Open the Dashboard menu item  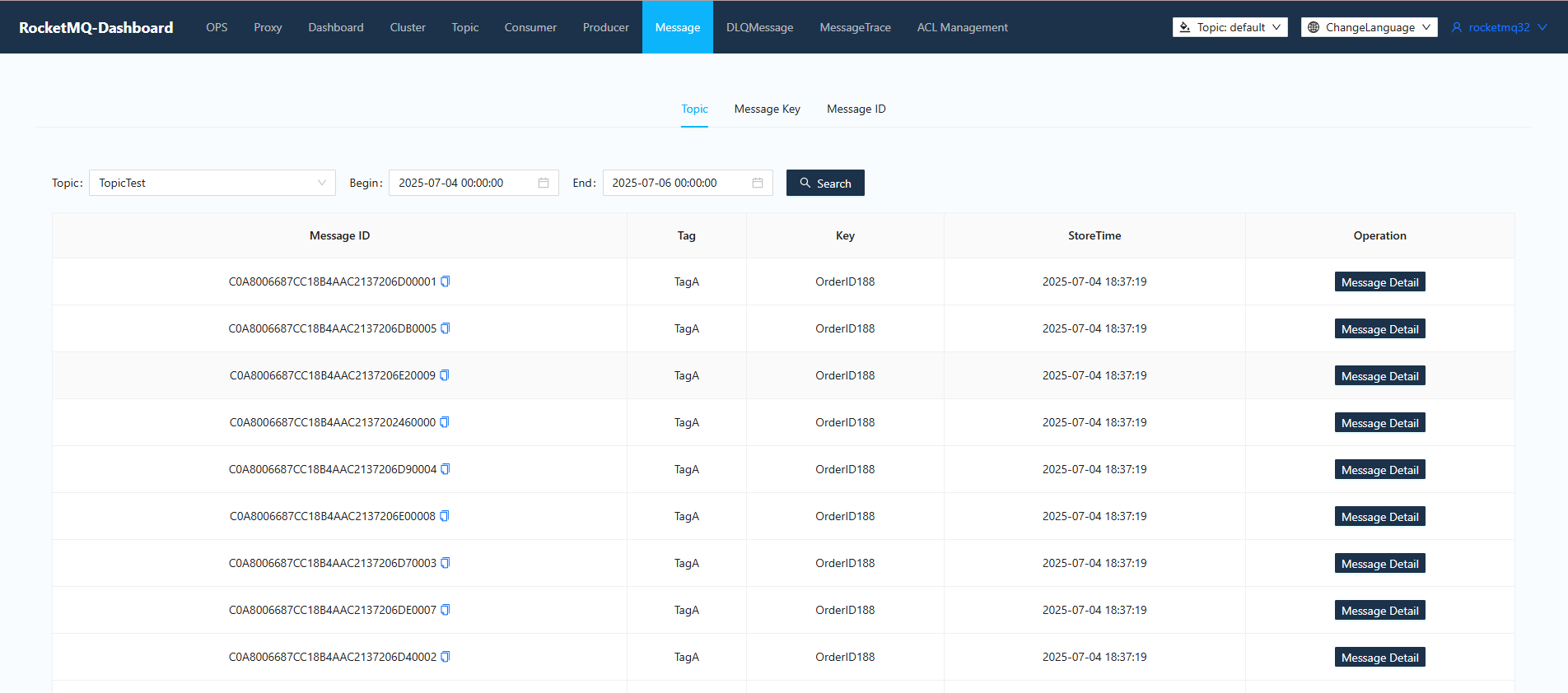click(336, 27)
